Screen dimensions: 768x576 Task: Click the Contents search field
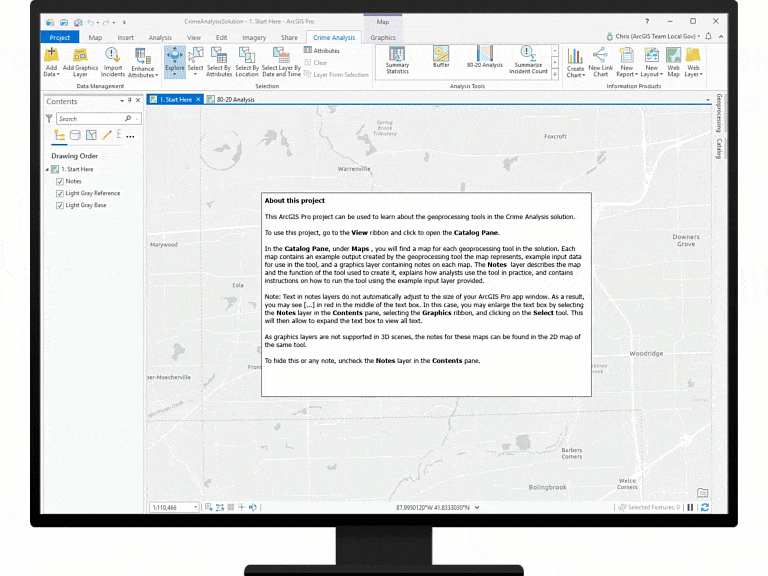coord(98,119)
